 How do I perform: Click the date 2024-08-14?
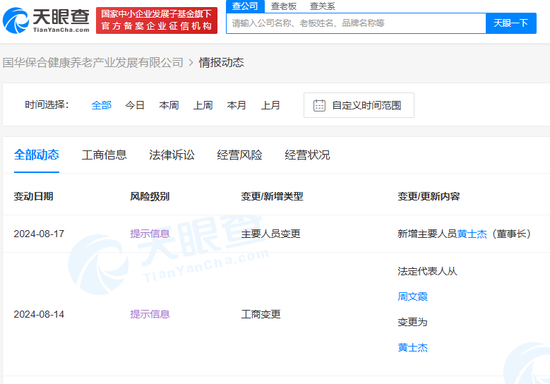(x=39, y=314)
